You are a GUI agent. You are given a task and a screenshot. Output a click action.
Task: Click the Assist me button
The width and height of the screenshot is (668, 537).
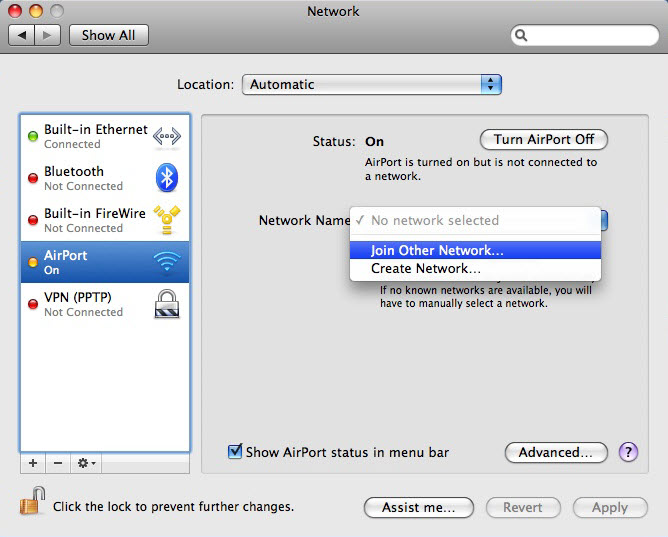coord(418,507)
